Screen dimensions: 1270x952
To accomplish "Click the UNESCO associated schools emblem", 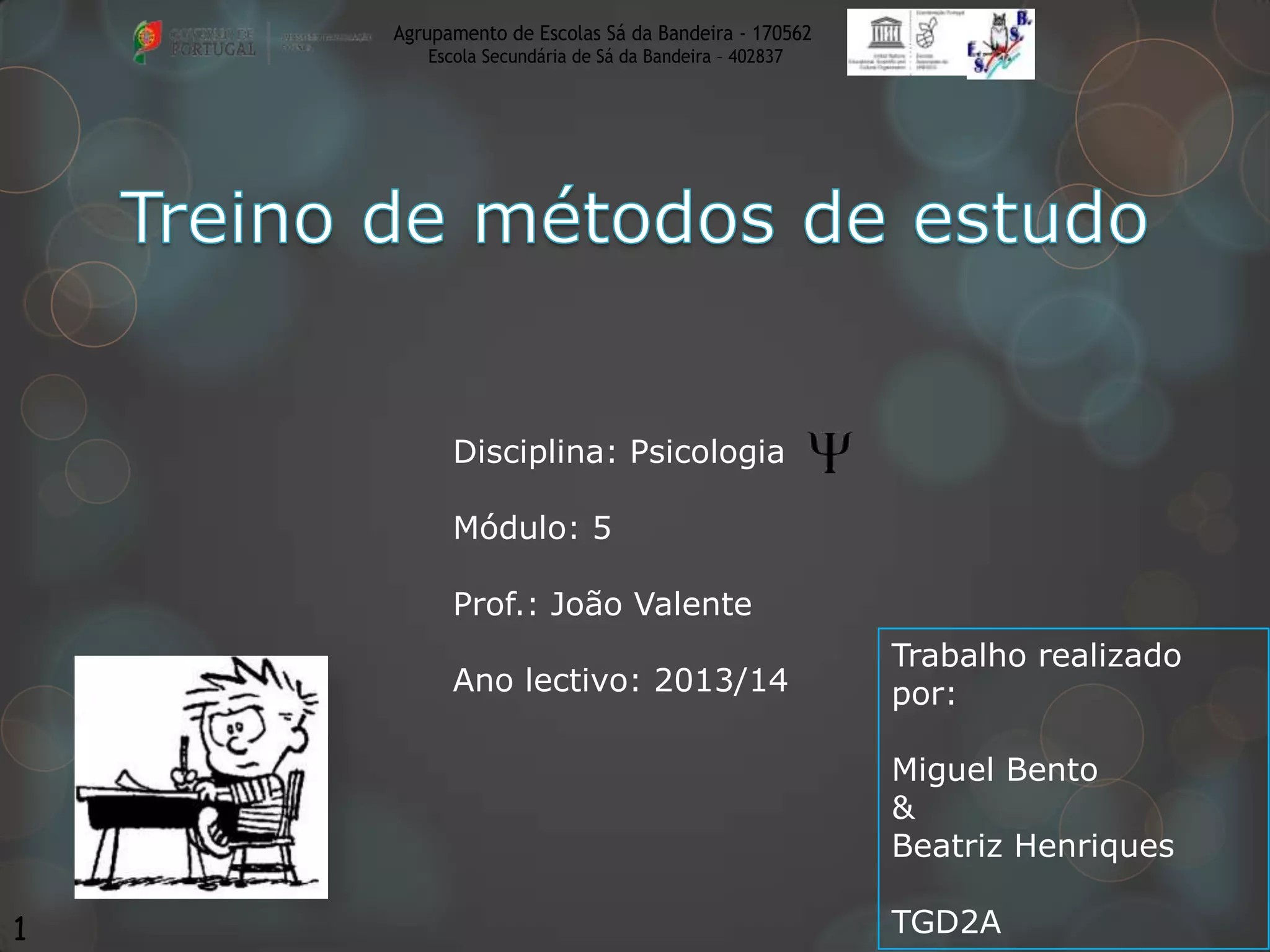I will 926,33.
